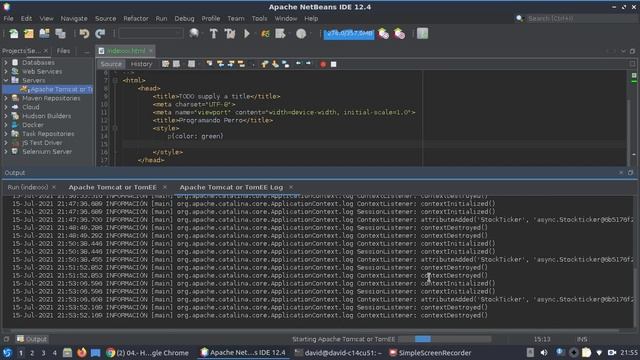Viewport: 640px width, 360px height.
Task: Open the project configuration combo box
Action: (x=151, y=34)
